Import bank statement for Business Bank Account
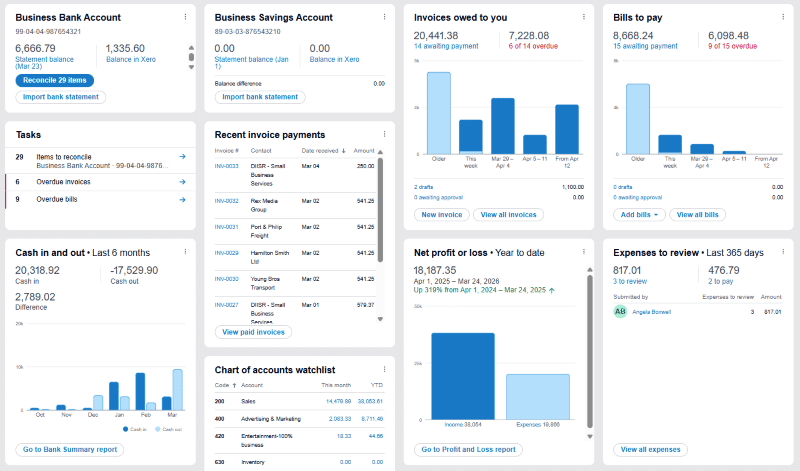The image size is (800, 471). point(61,97)
